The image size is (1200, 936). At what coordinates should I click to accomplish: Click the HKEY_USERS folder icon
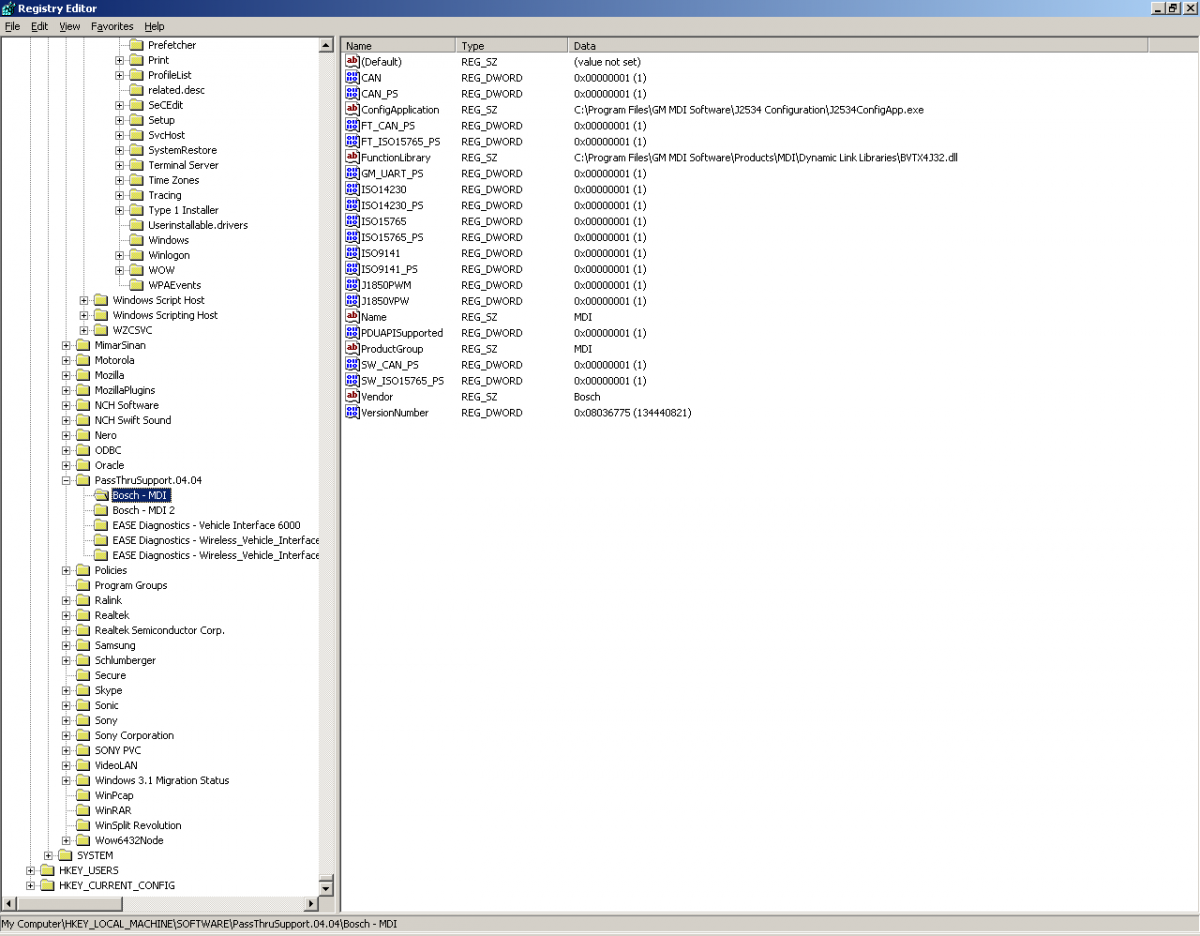[x=47, y=870]
